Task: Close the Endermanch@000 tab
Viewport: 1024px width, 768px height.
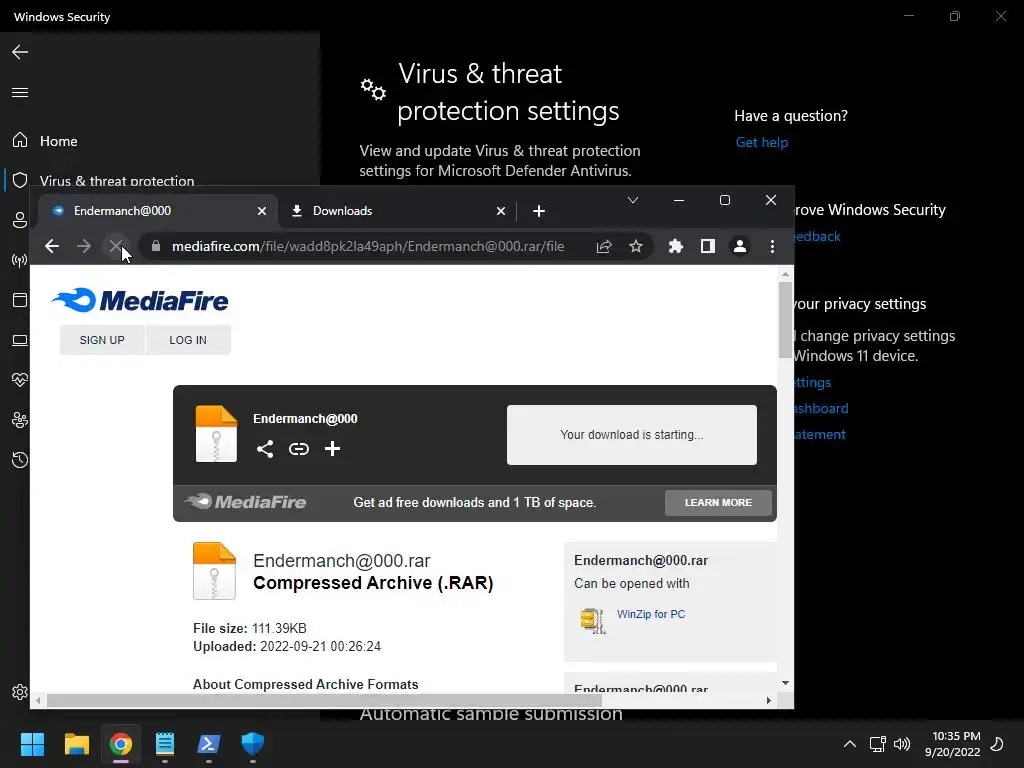Action: 262,211
